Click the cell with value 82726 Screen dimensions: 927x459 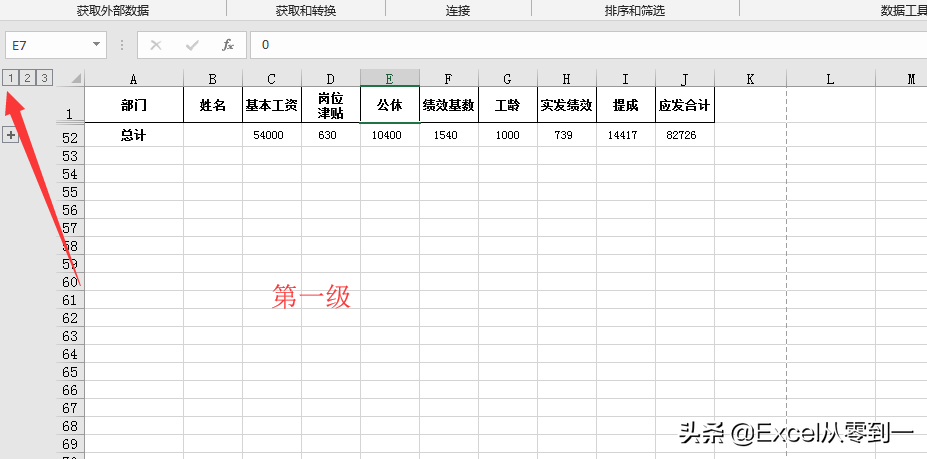pos(685,135)
